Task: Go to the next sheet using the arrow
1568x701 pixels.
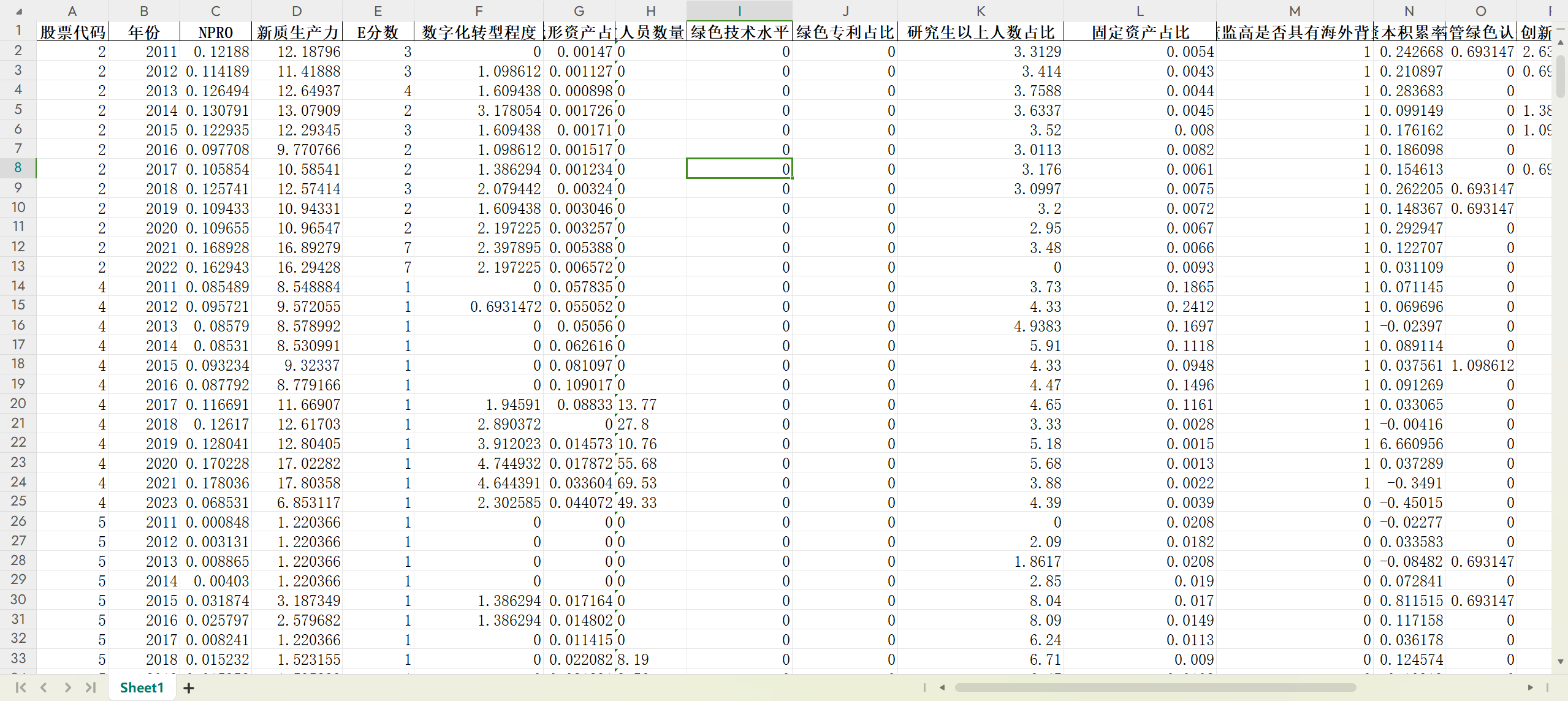Action: click(x=67, y=688)
